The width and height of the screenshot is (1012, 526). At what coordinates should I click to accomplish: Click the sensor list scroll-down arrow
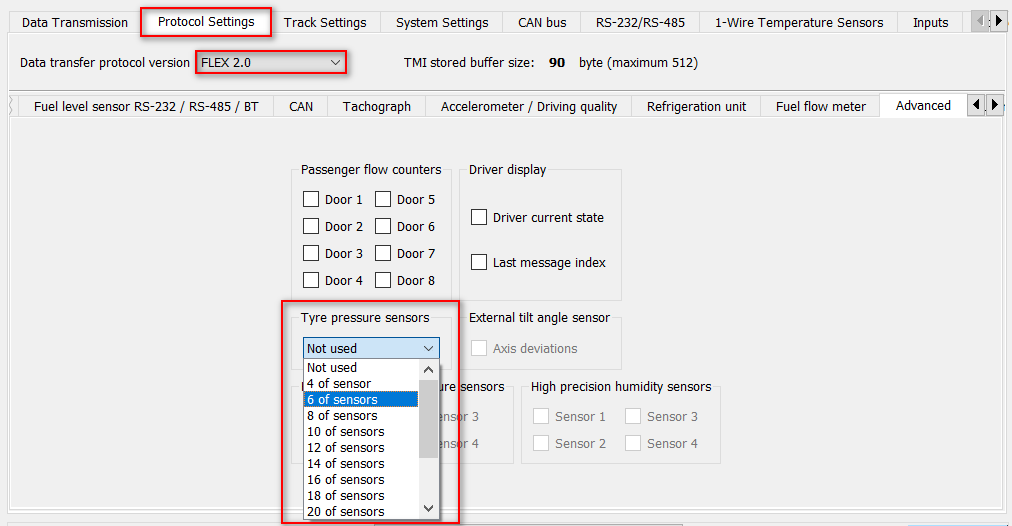428,509
